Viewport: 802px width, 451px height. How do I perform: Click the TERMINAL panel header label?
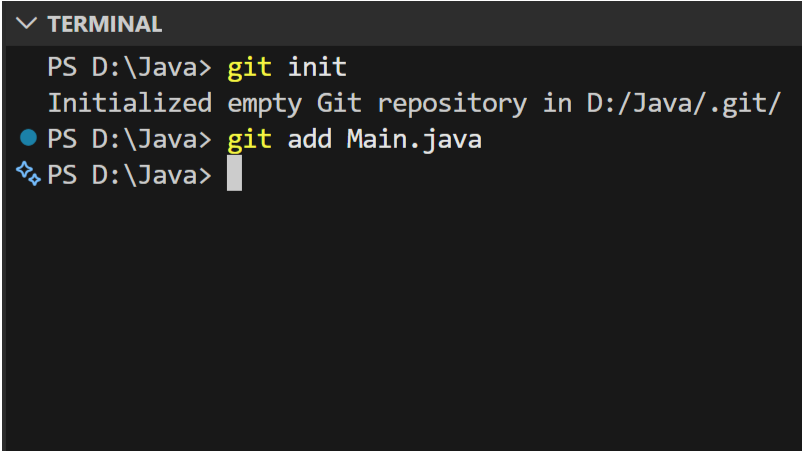pyautogui.click(x=105, y=25)
